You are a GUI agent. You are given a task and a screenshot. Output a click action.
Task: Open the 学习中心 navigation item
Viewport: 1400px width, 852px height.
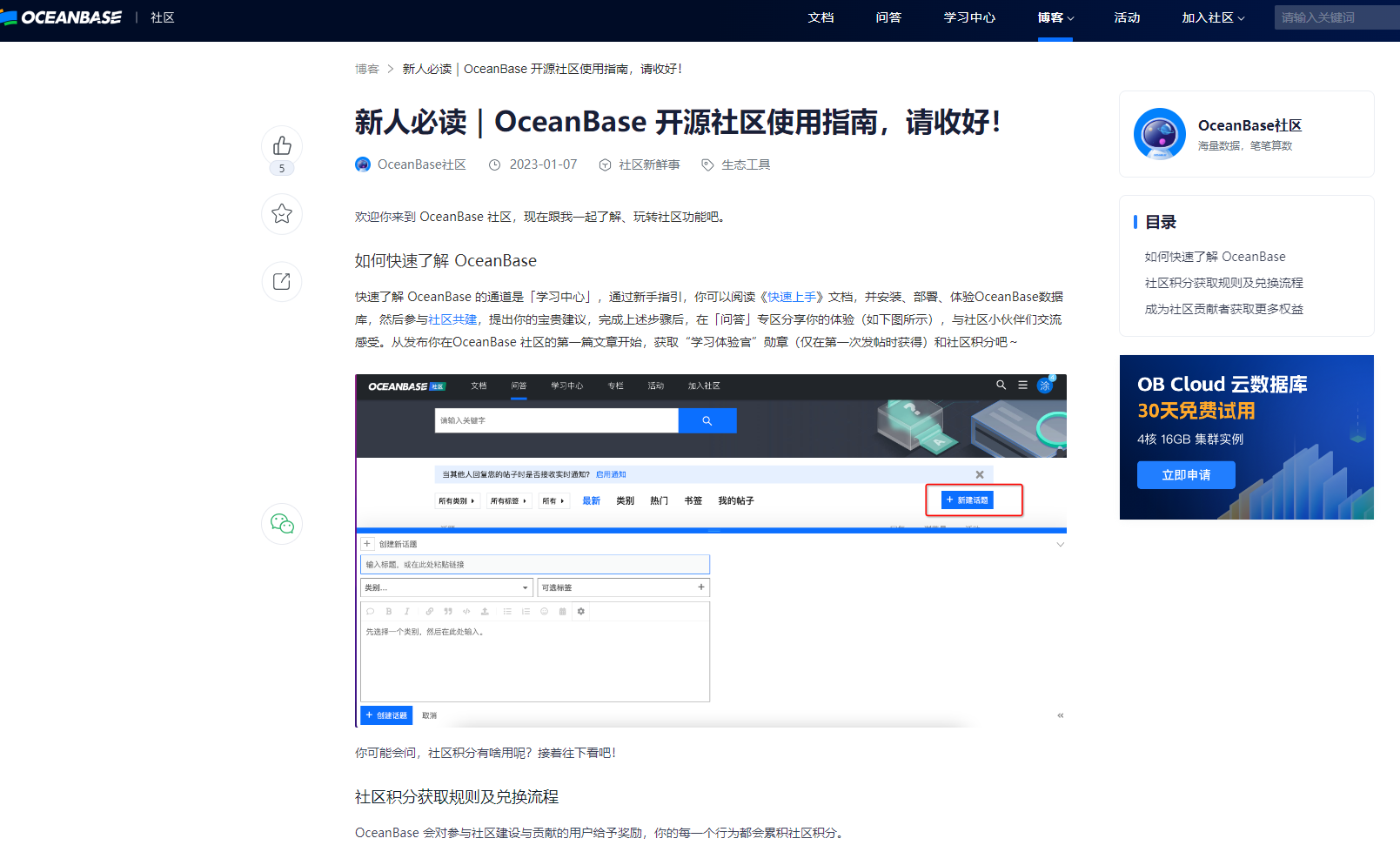point(969,17)
